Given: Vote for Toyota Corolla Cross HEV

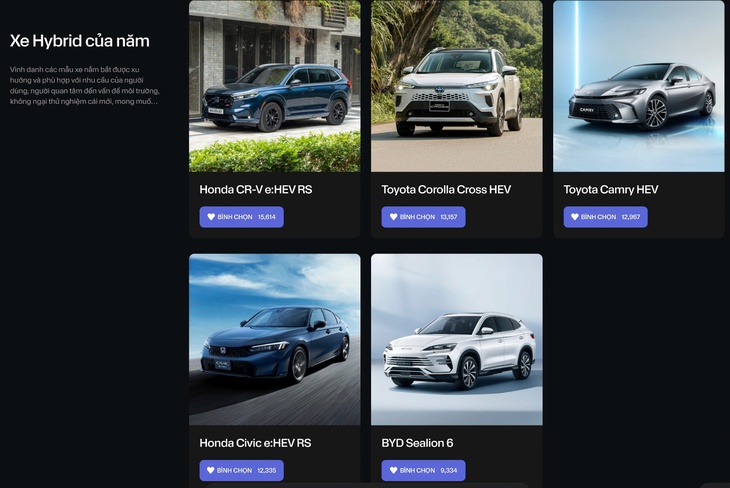Looking at the screenshot, I should [x=423, y=217].
